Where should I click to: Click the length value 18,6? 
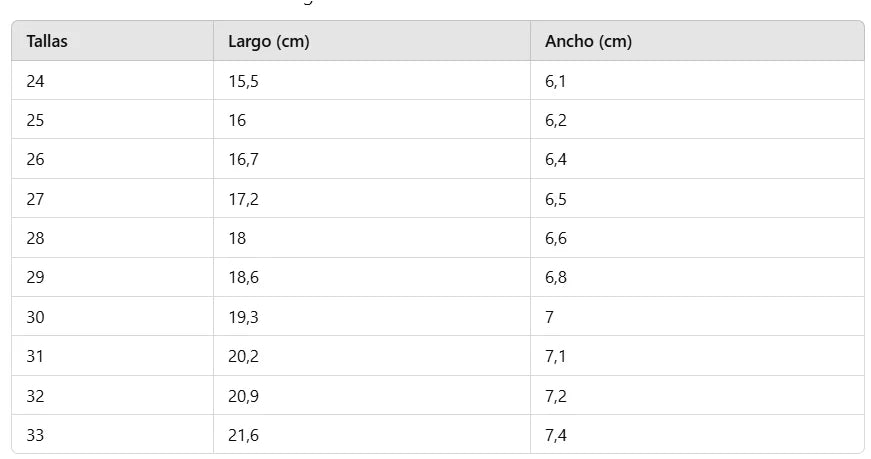(243, 278)
